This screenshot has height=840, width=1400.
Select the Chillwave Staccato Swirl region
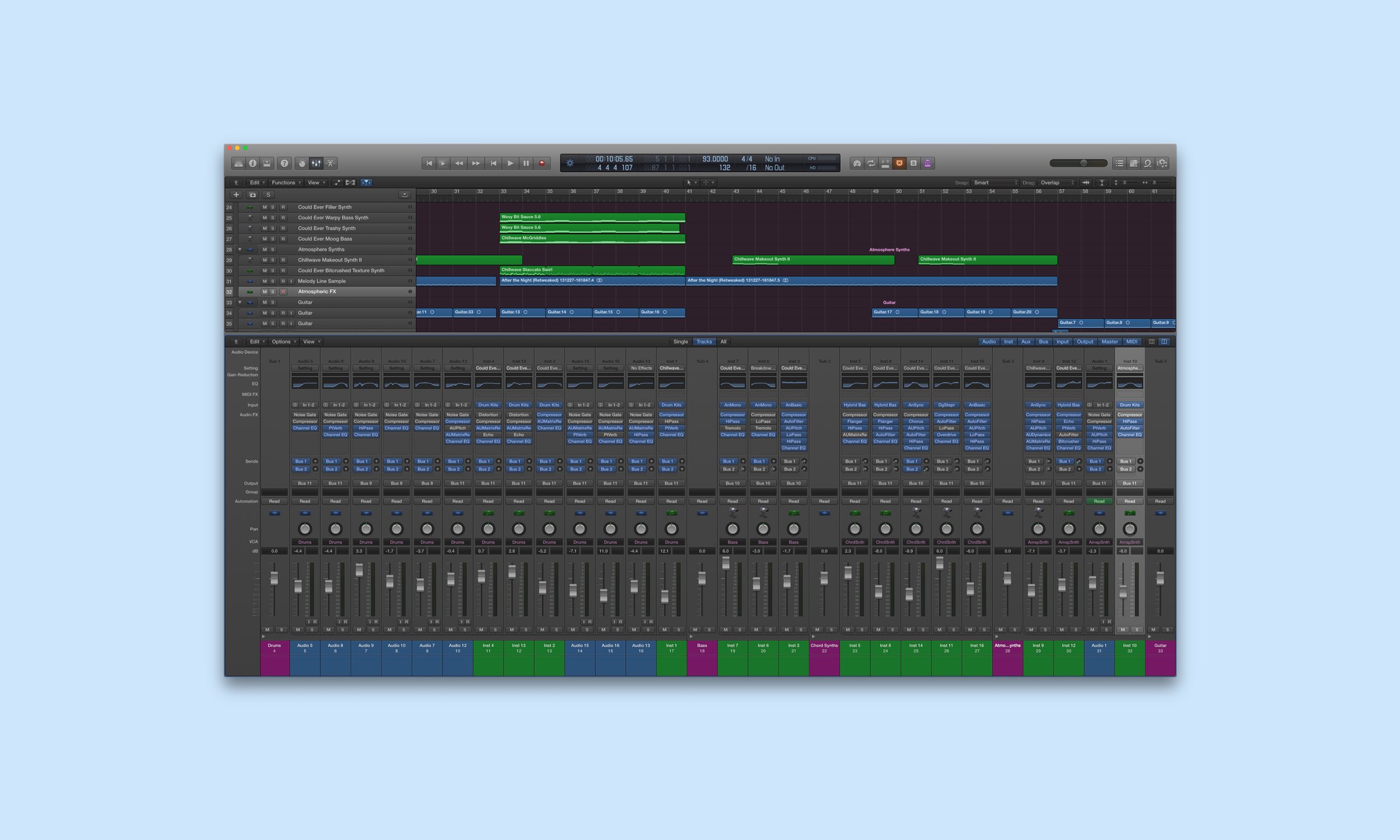592,270
